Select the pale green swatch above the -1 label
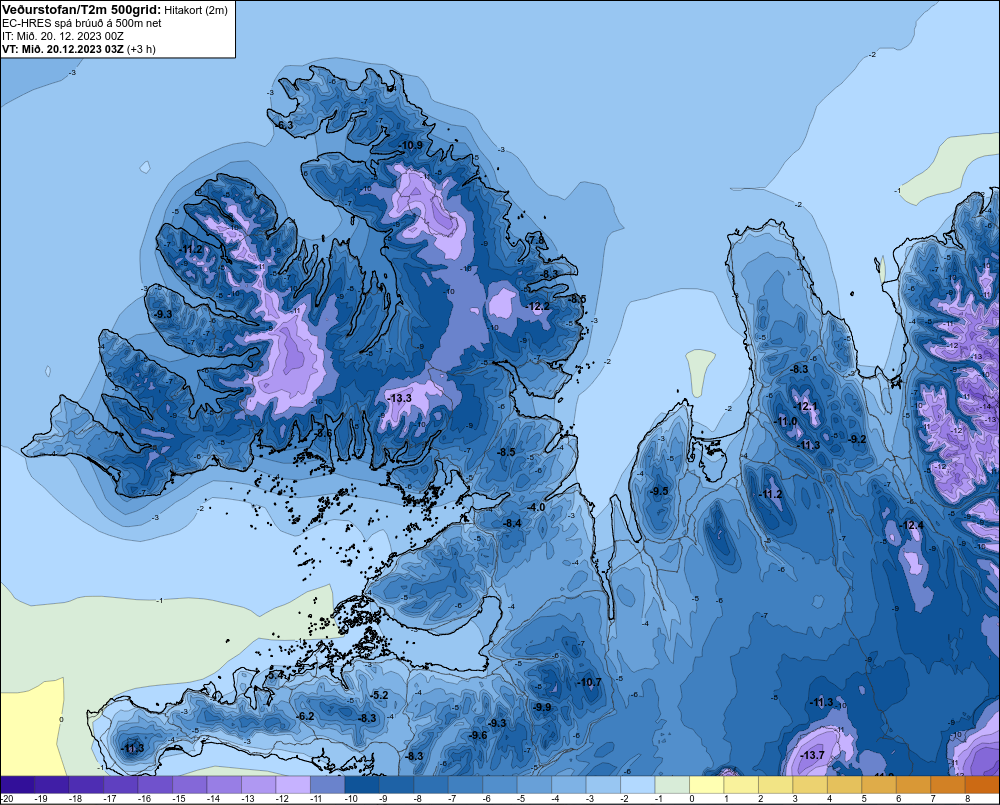This screenshot has height=805, width=1000. (672, 785)
